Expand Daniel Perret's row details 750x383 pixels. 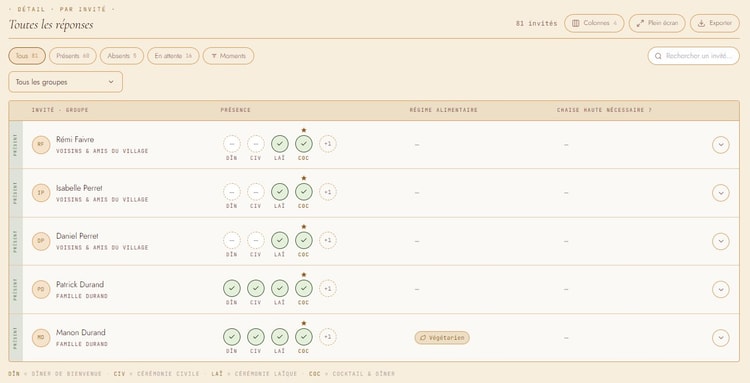720,241
